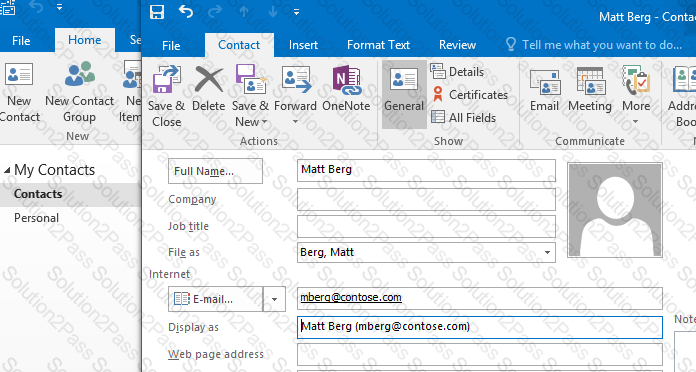Expand the E-mail type dropdown arrow
The width and height of the screenshot is (696, 372).
pyautogui.click(x=274, y=299)
